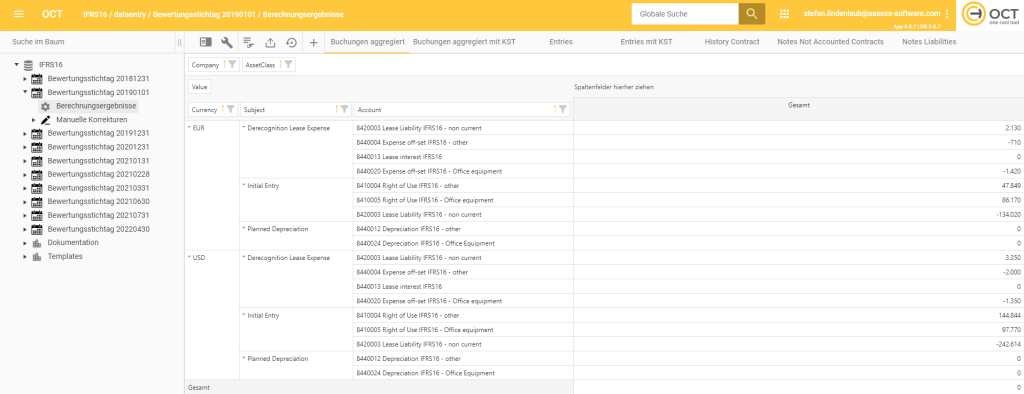The width and height of the screenshot is (1024, 394).
Task: Open the History Contract tab
Action: (x=732, y=42)
